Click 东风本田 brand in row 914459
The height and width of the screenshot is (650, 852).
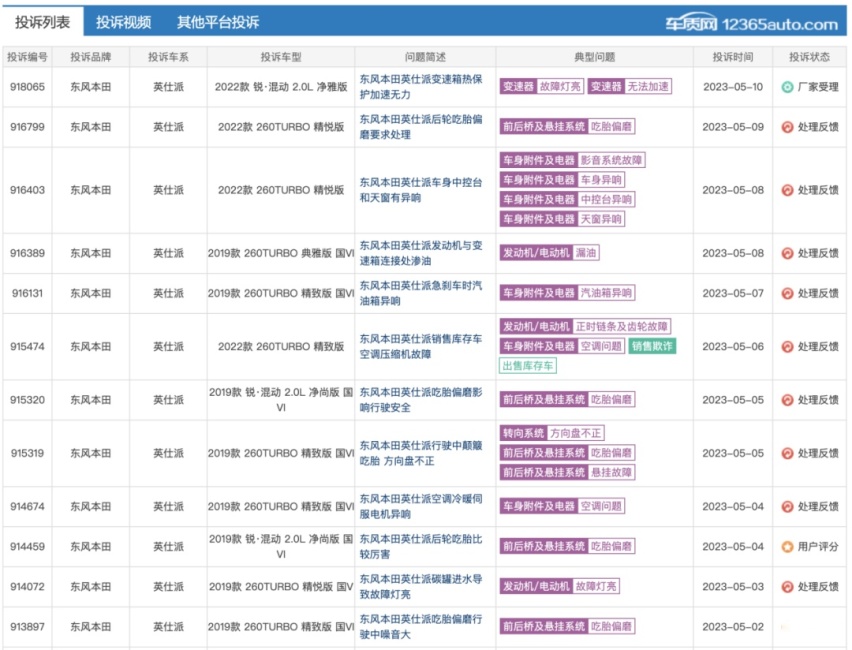click(x=91, y=547)
